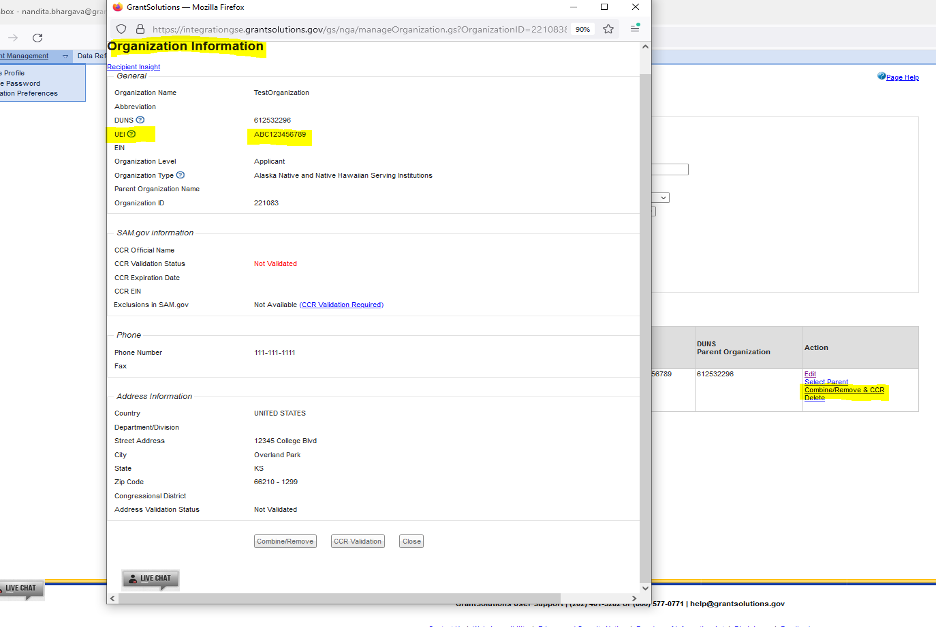Open the dropdown in the background search form
This screenshot has width=936, height=628.
click(x=660, y=198)
